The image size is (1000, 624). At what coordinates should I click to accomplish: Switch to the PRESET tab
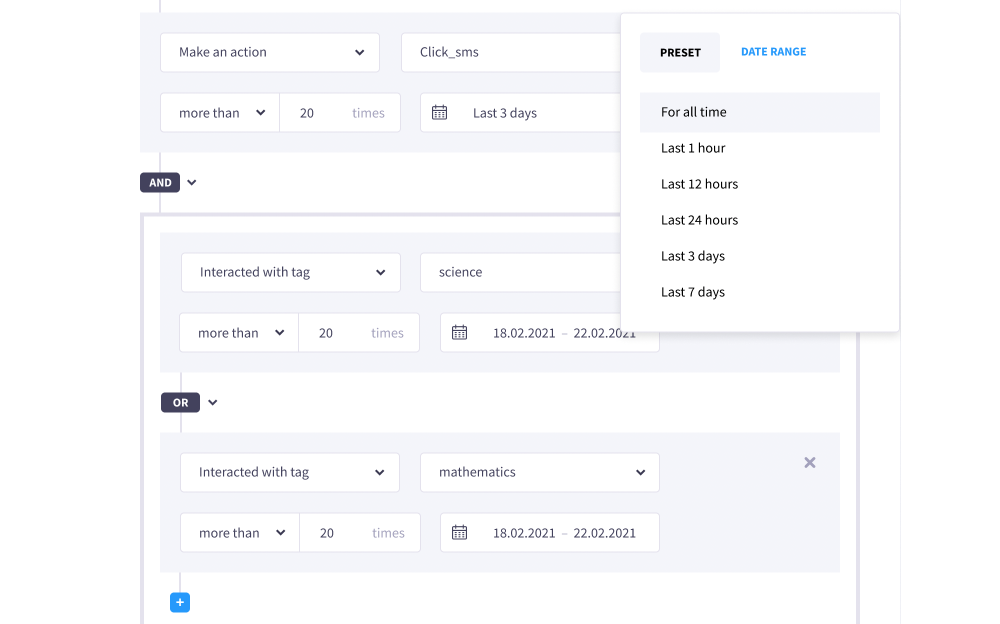680,52
